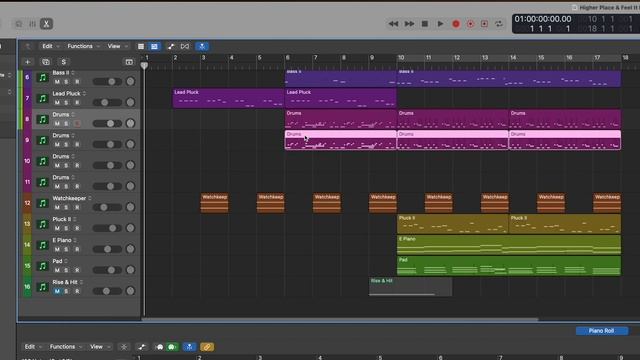This screenshot has width=640, height=360.
Task: Toggle green MIDI Out button
Action: tap(172, 347)
